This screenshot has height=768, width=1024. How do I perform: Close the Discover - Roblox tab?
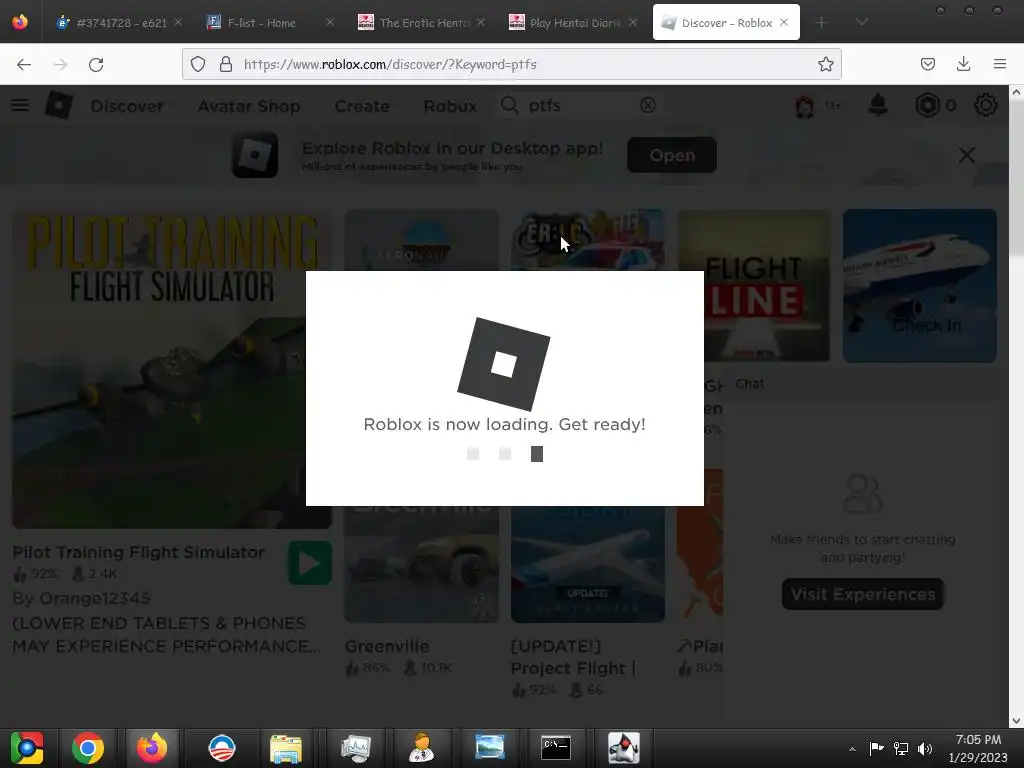pyautogui.click(x=784, y=22)
